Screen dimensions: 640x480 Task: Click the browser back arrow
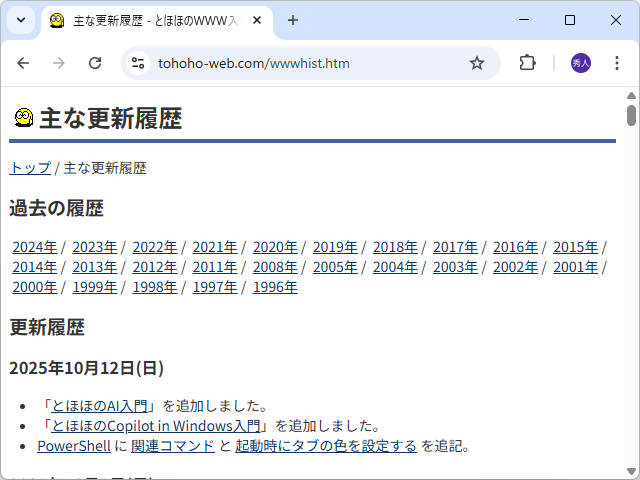(23, 63)
